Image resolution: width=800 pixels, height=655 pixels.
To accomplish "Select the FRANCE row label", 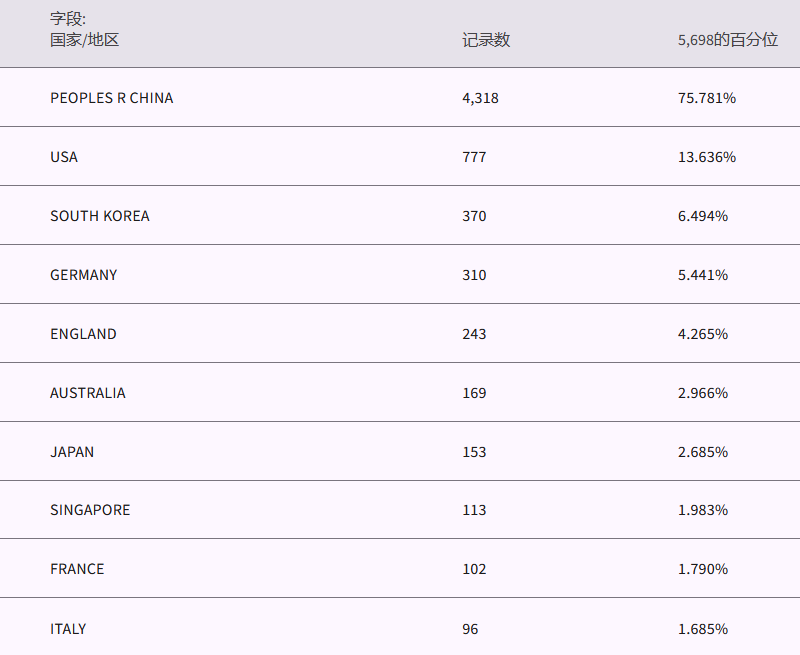I will pos(77,569).
